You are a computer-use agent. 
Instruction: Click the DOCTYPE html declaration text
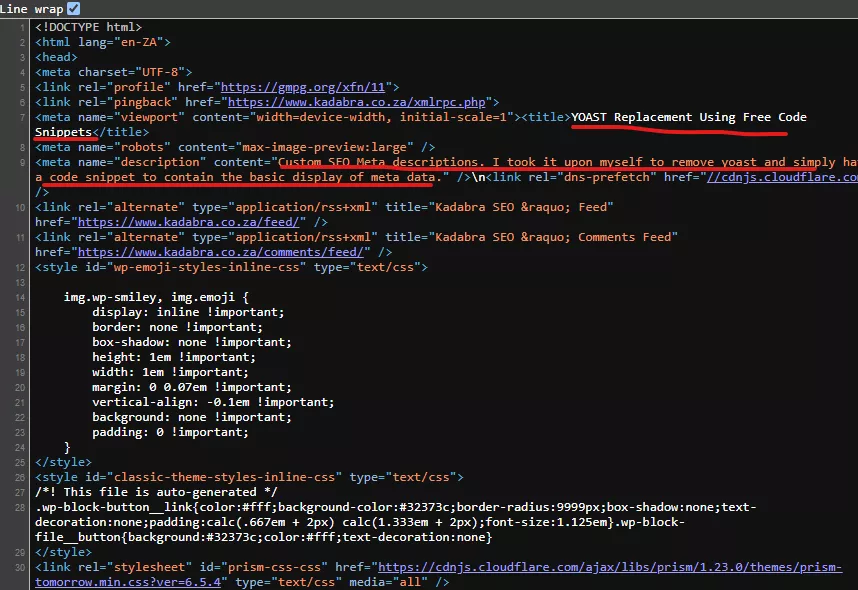pyautogui.click(x=89, y=27)
